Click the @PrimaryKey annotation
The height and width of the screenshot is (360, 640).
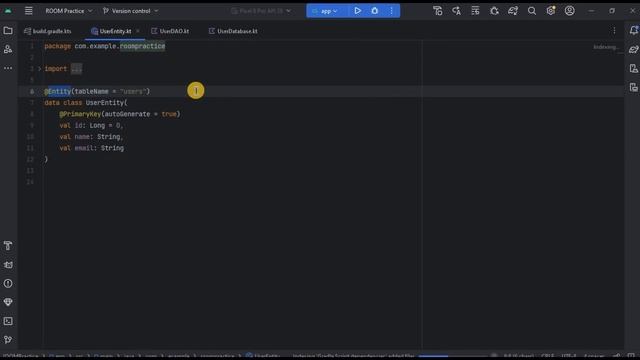(80, 114)
